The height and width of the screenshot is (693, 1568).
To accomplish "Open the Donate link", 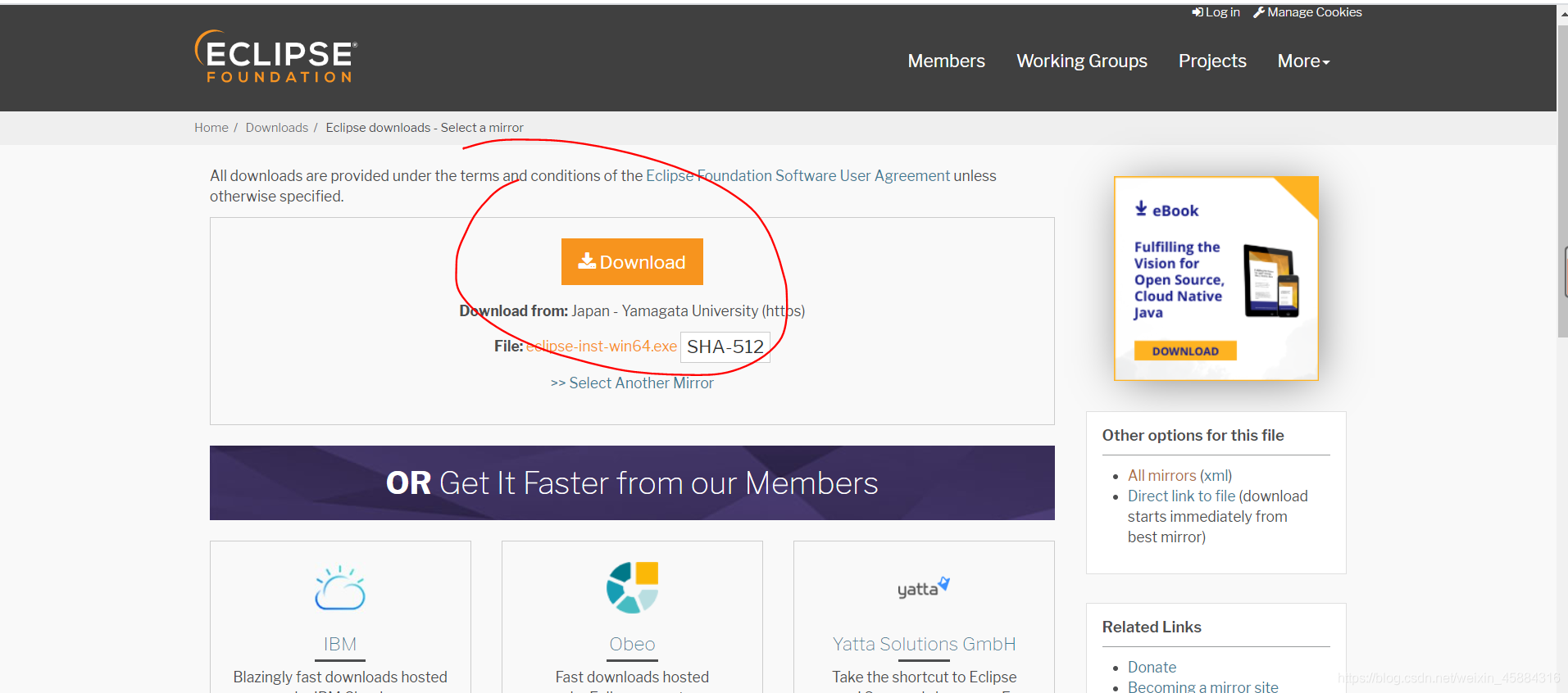I will pyautogui.click(x=1152, y=667).
